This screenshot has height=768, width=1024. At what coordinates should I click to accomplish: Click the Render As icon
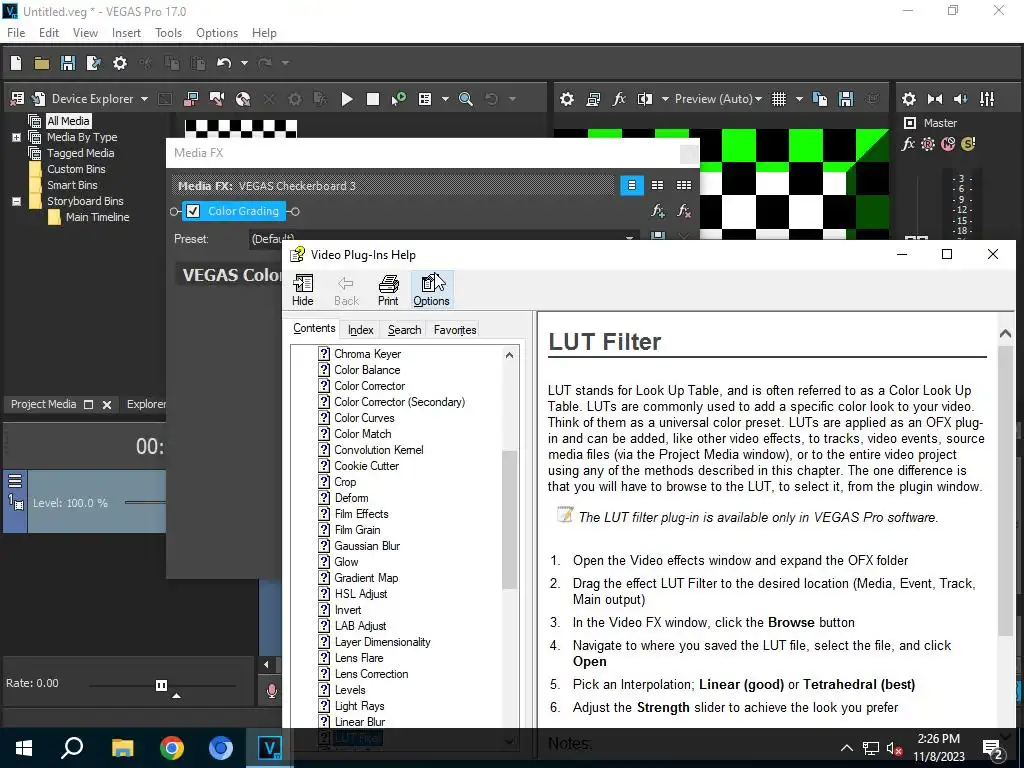(x=94, y=63)
